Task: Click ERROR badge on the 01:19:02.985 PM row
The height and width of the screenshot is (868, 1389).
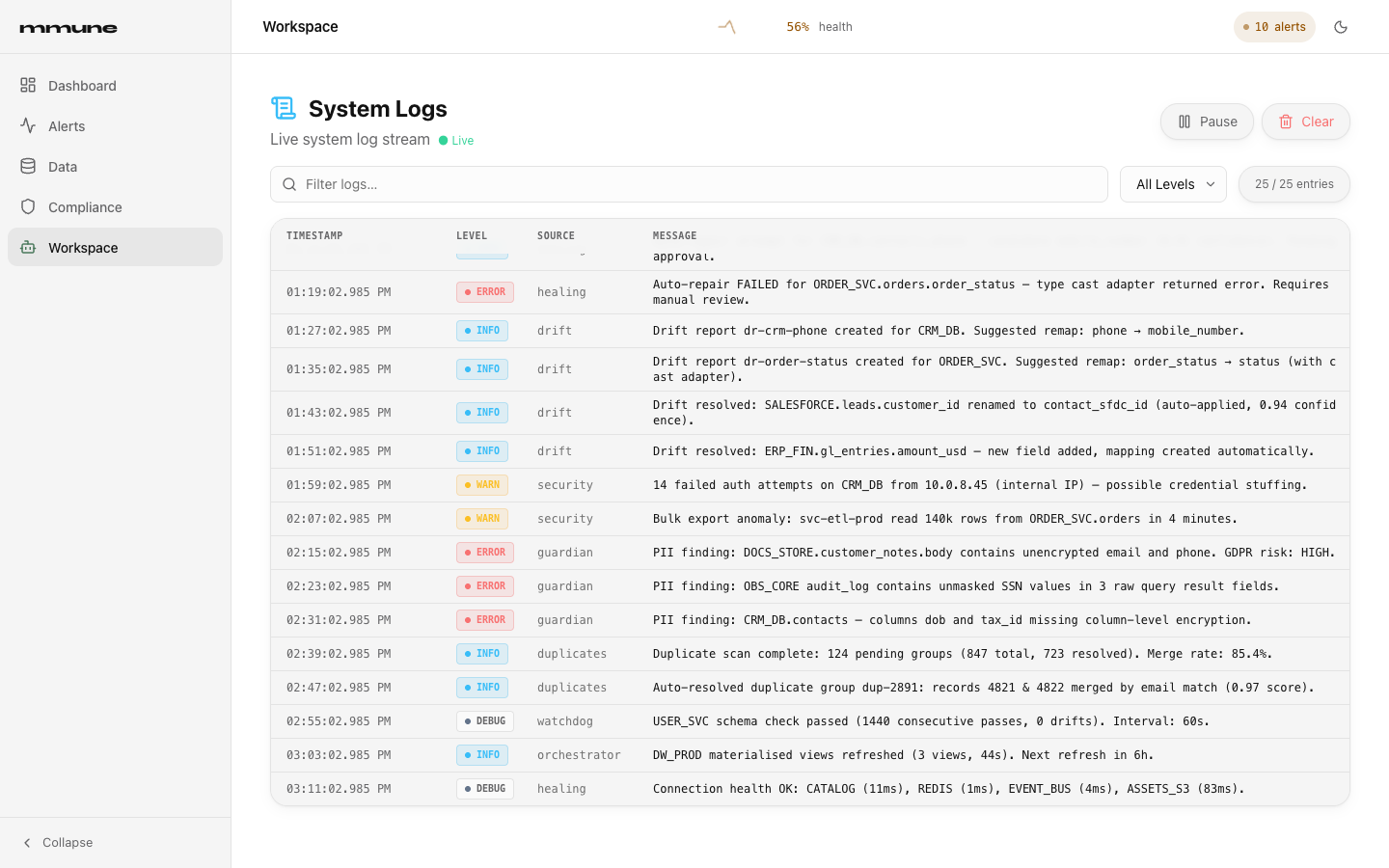Action: tap(485, 292)
